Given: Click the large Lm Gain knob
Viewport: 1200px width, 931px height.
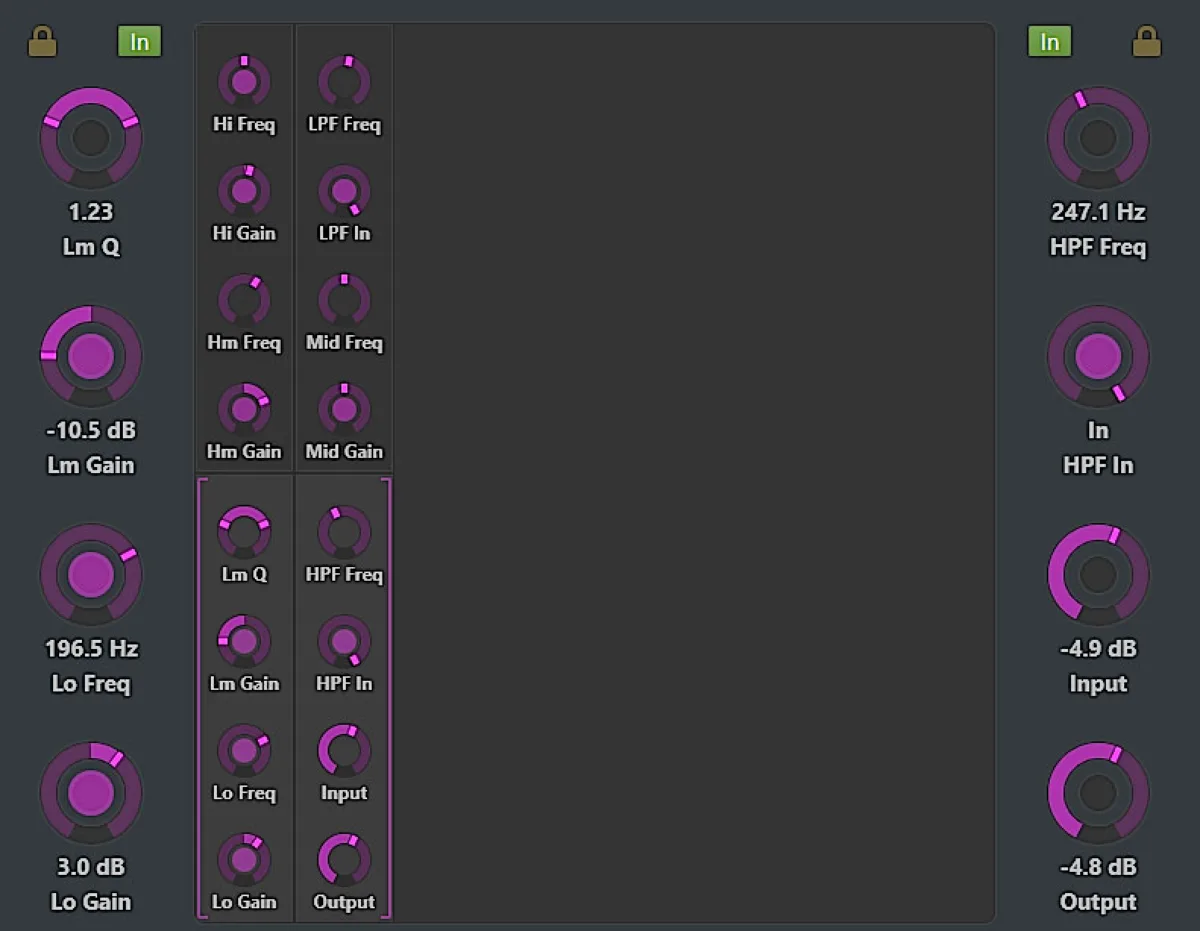Looking at the screenshot, I should click(91, 356).
